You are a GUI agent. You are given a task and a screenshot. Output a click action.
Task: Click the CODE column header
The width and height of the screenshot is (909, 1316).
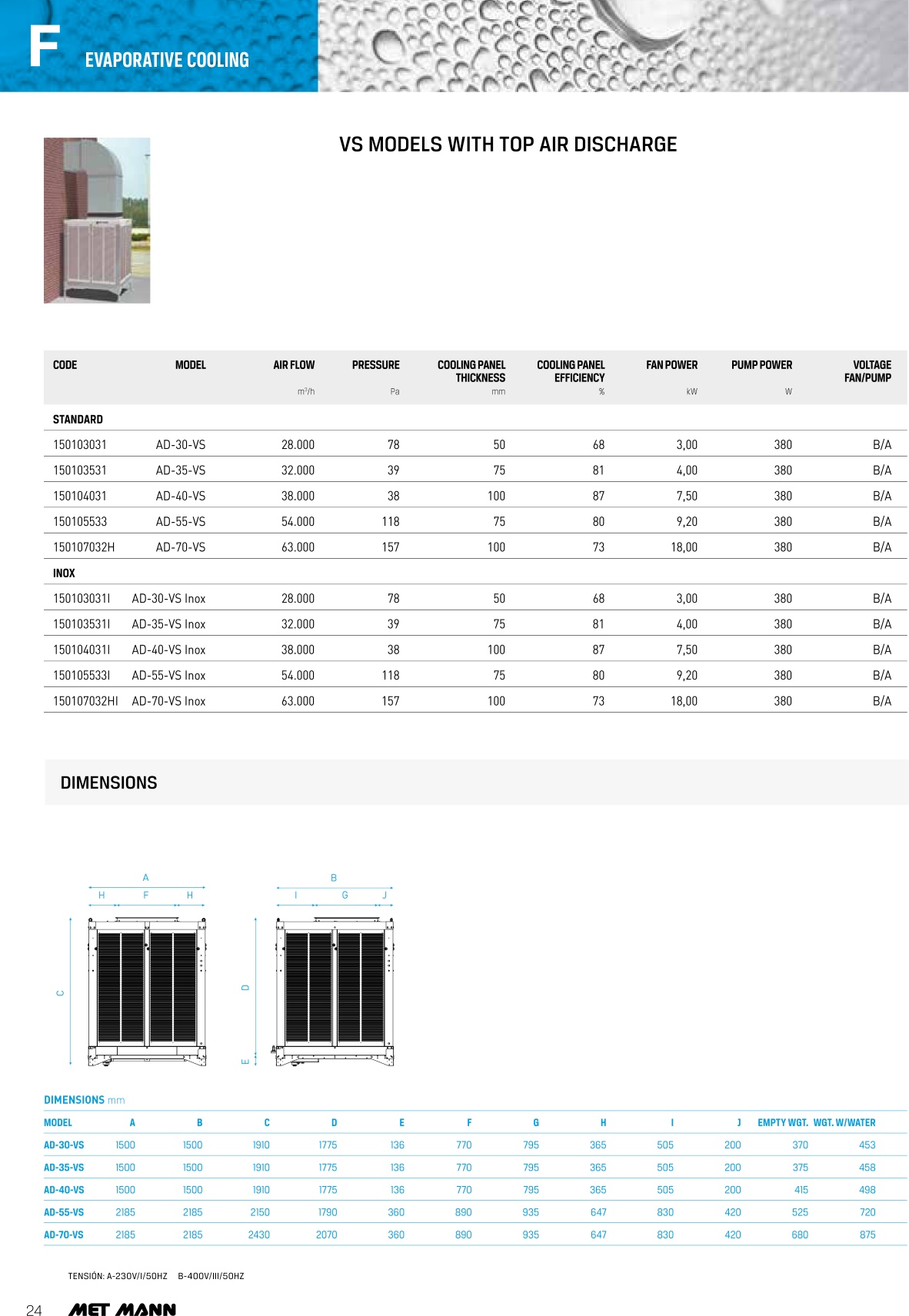tap(65, 365)
